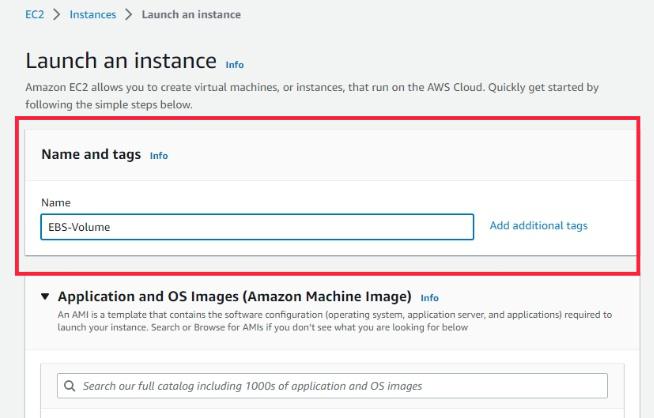Click the 'Launch an instance' page heading

pyautogui.click(x=121, y=62)
